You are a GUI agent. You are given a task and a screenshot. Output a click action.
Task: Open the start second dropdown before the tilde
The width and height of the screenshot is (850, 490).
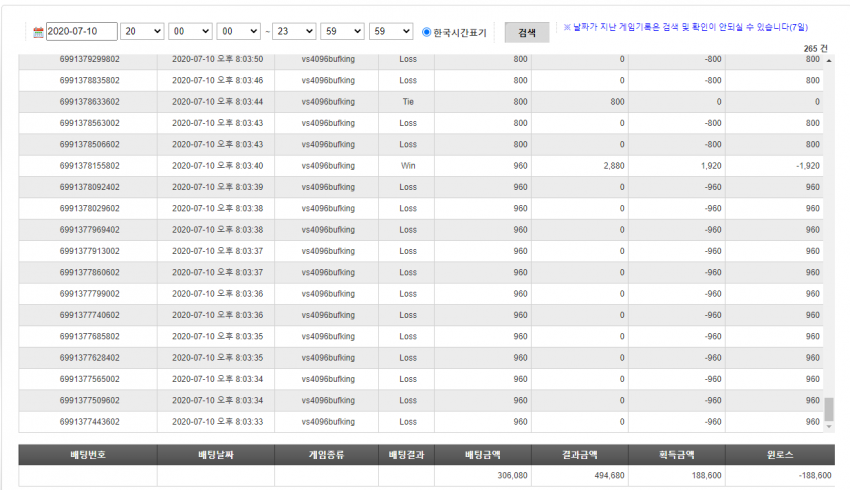pyautogui.click(x=239, y=31)
